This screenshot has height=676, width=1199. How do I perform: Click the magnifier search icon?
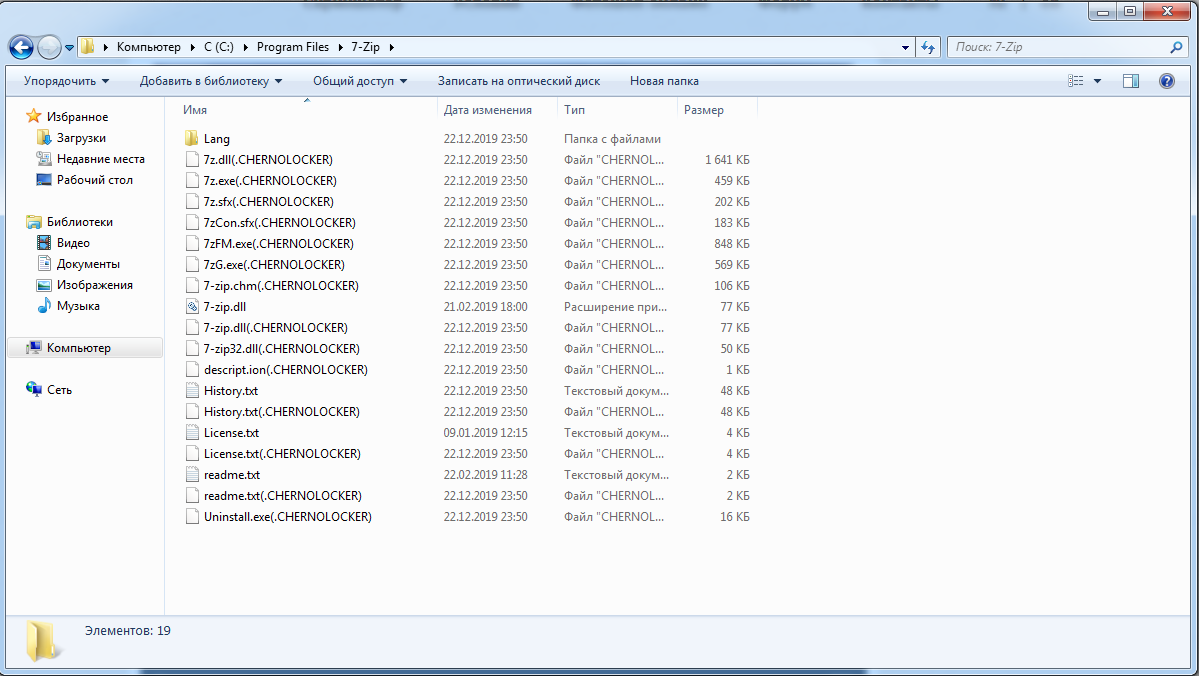pyautogui.click(x=1176, y=47)
